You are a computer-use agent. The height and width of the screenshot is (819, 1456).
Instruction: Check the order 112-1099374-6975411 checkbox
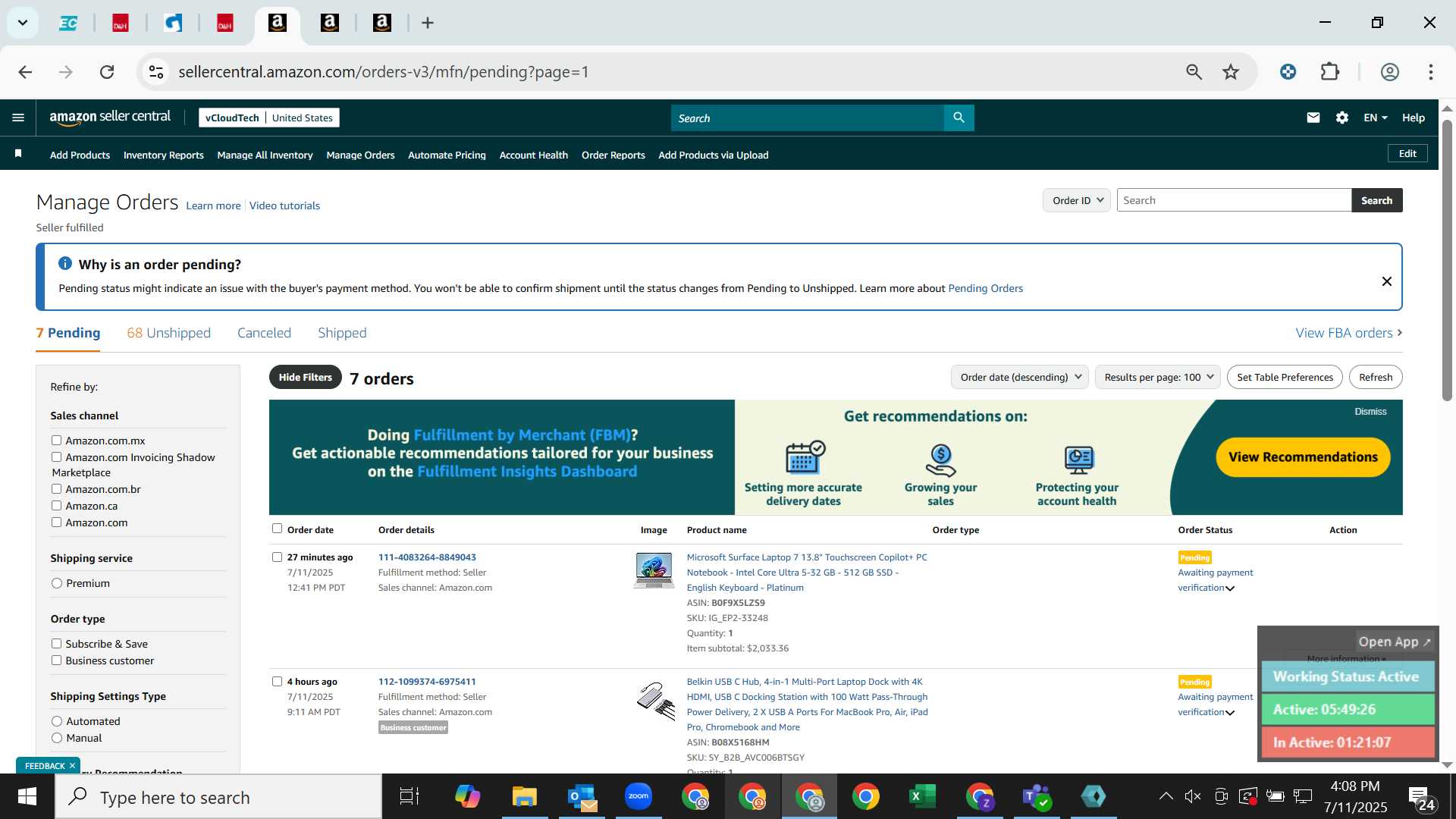(x=277, y=681)
